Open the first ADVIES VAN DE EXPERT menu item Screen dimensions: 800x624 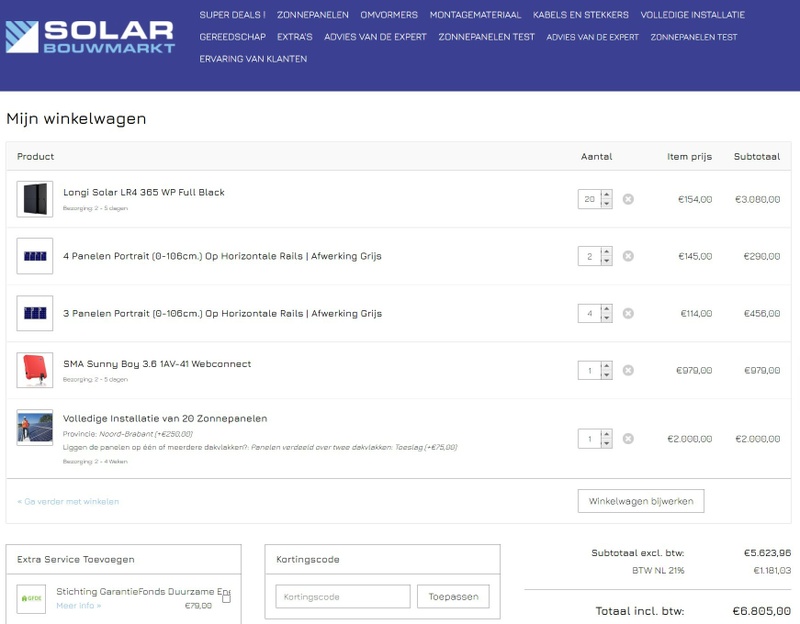[375, 37]
